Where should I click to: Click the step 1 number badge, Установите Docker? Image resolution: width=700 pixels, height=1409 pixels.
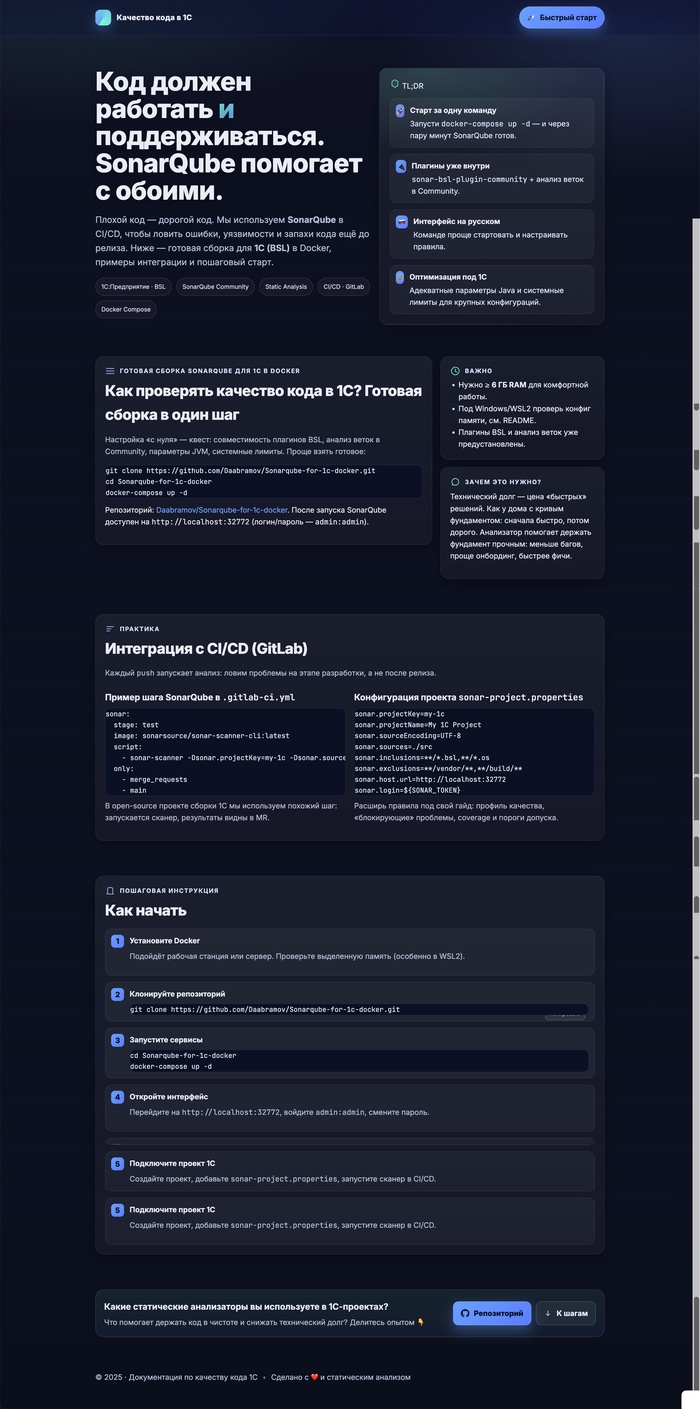tap(117, 941)
